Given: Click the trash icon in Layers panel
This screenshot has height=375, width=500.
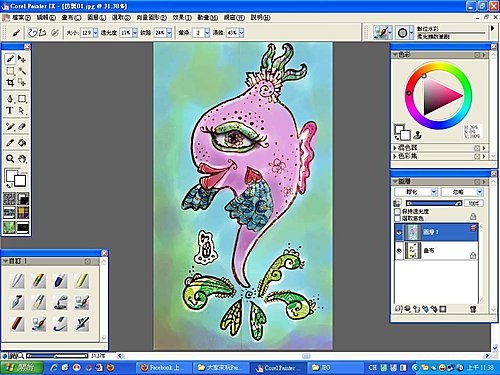Looking at the screenshot, I should 473,309.
